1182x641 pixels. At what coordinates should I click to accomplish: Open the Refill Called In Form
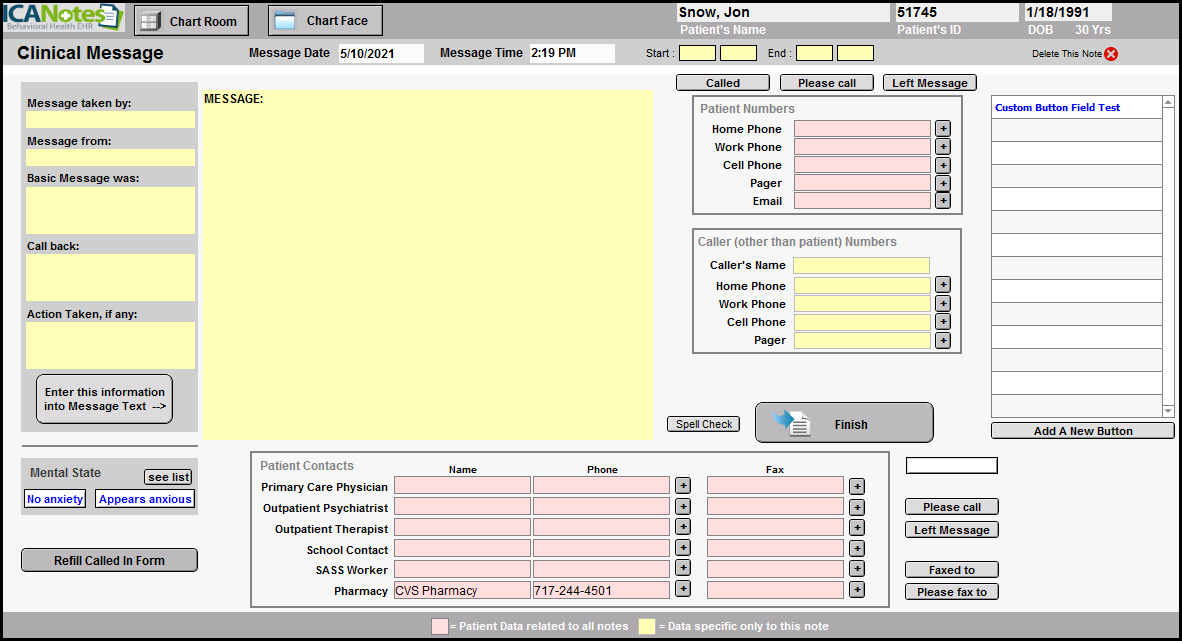109,561
